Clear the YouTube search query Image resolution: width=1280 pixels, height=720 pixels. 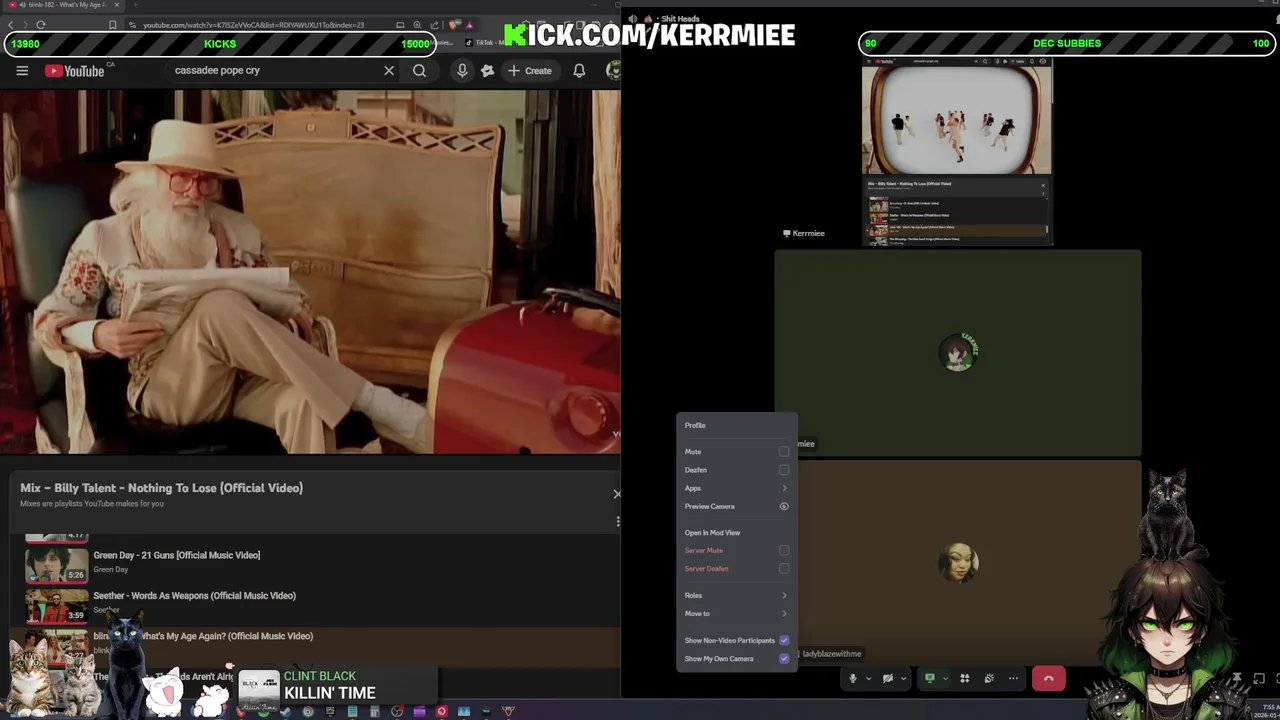pos(389,71)
